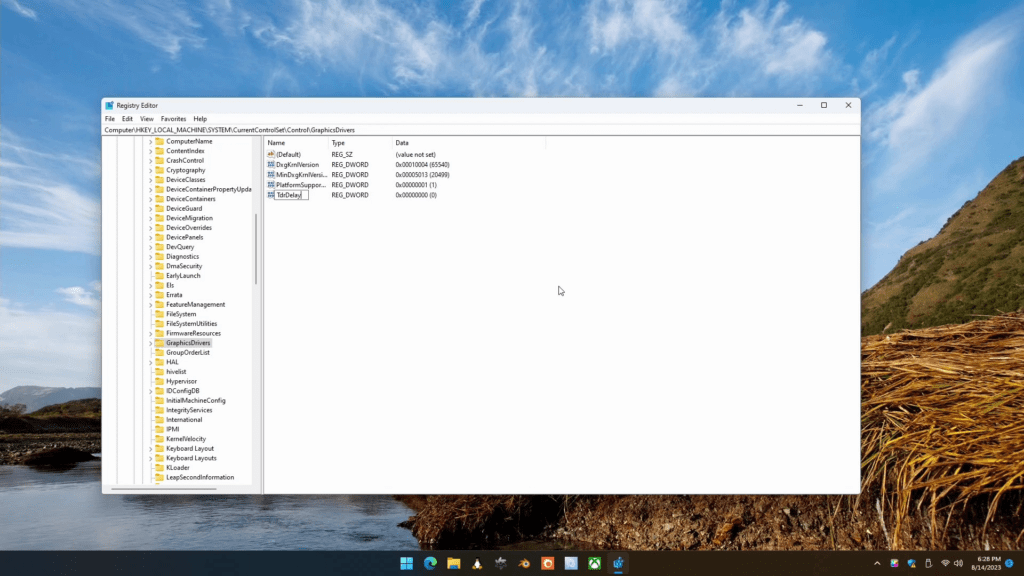Expand the ComputerName key
This screenshot has width=1024, height=576.
(150, 141)
